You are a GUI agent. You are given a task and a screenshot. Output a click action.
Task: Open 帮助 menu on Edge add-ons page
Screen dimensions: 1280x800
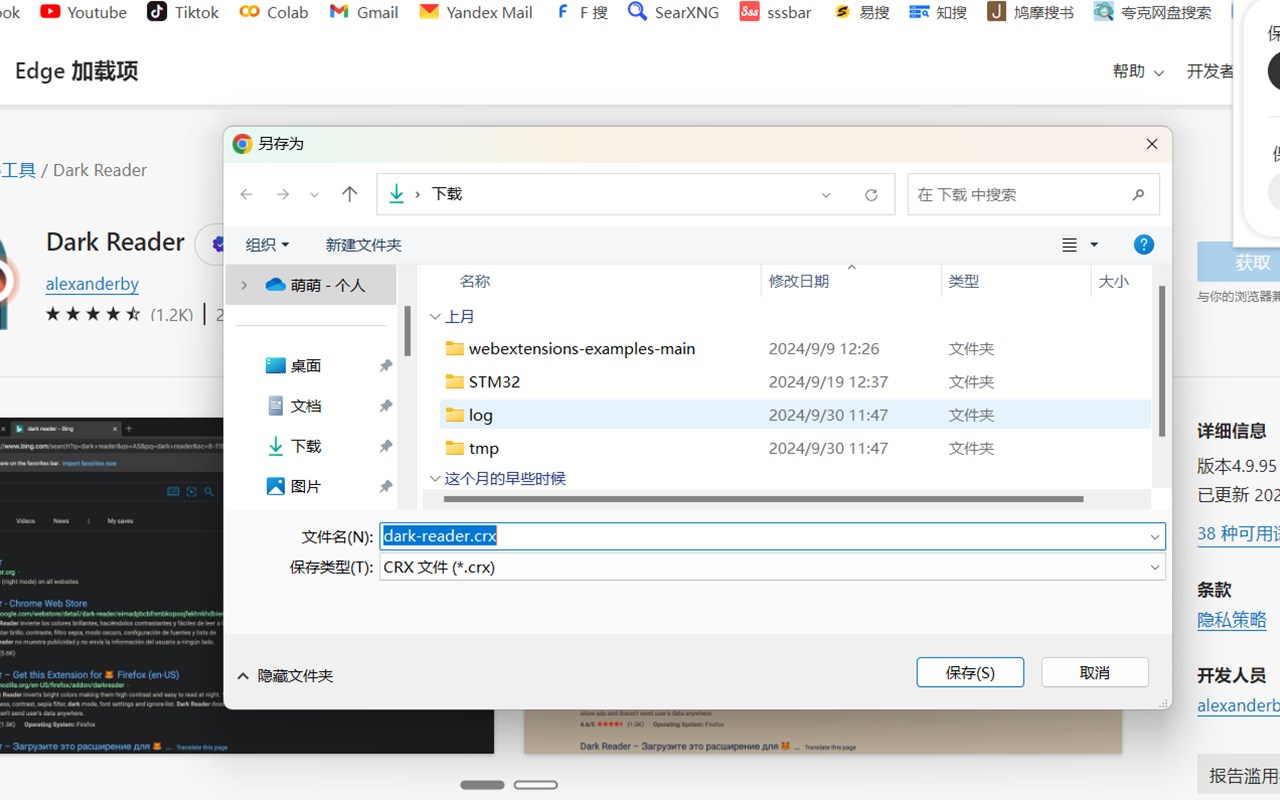coord(1138,71)
